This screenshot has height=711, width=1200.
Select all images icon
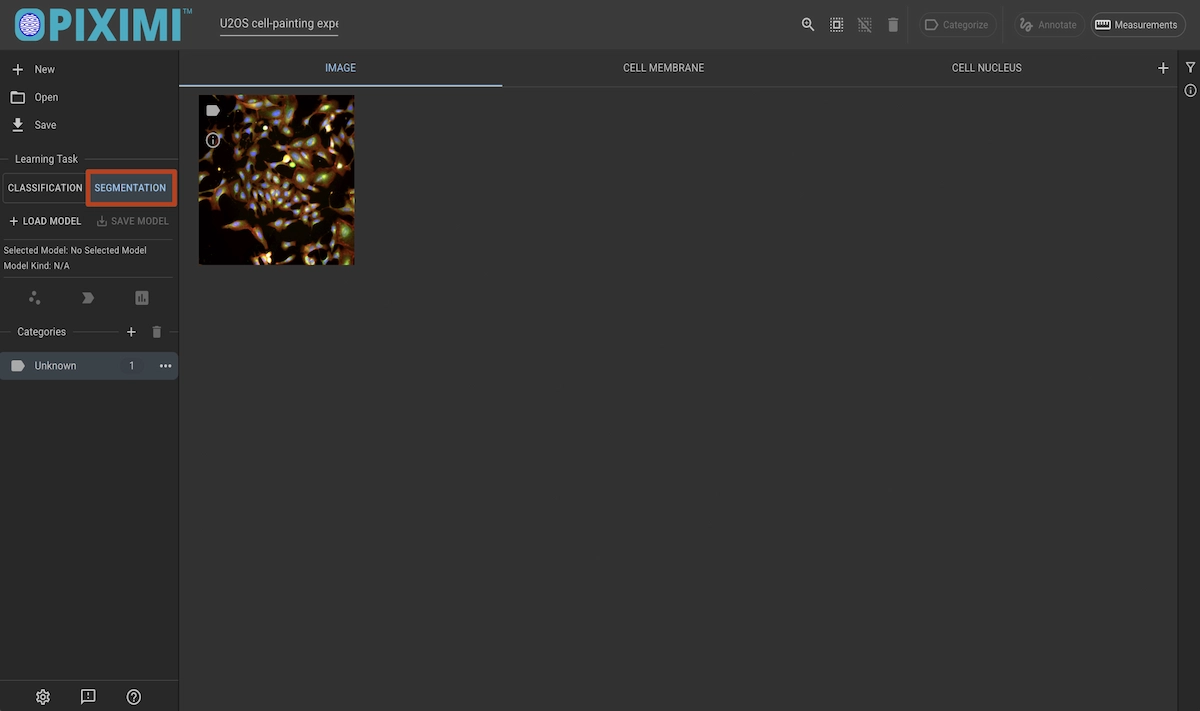click(836, 25)
